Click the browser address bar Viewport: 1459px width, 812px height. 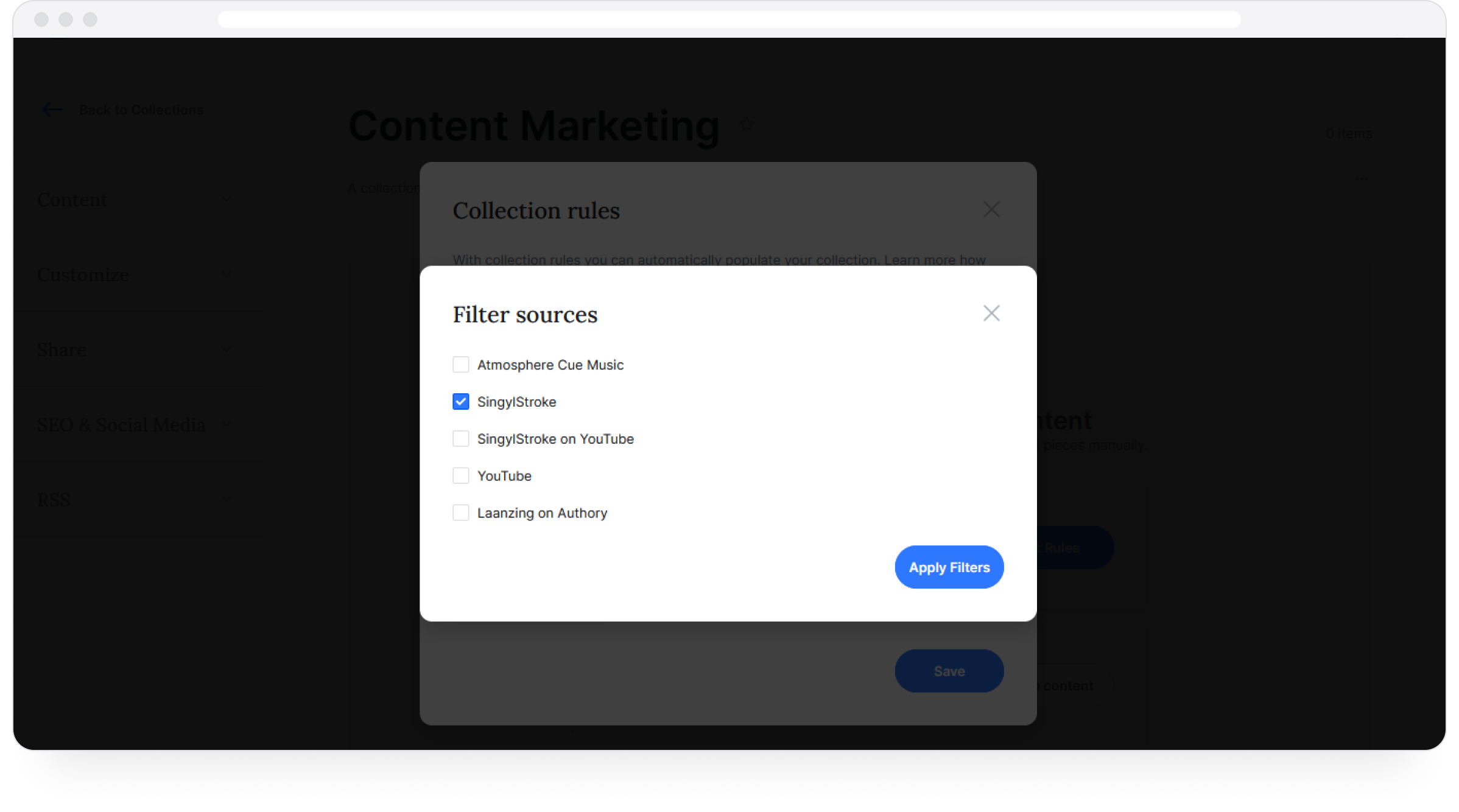pos(728,19)
